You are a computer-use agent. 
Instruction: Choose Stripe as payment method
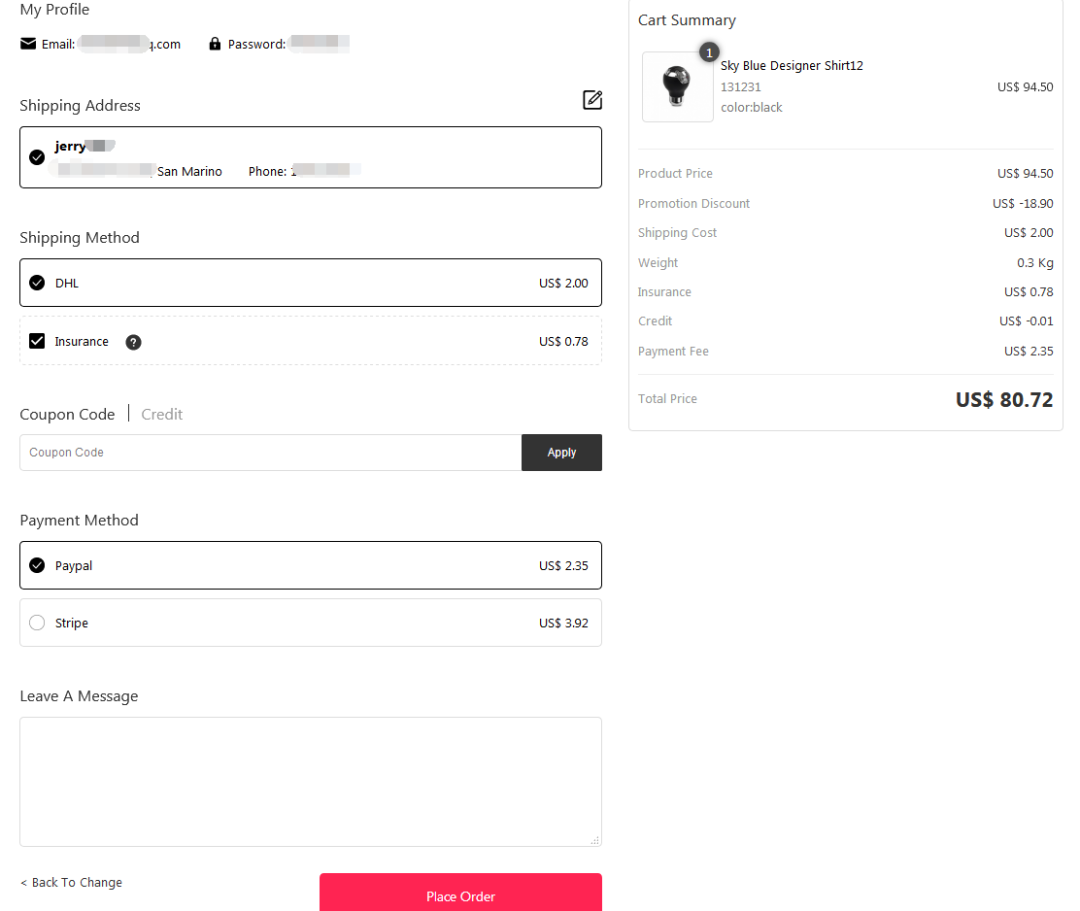pyautogui.click(x=311, y=622)
